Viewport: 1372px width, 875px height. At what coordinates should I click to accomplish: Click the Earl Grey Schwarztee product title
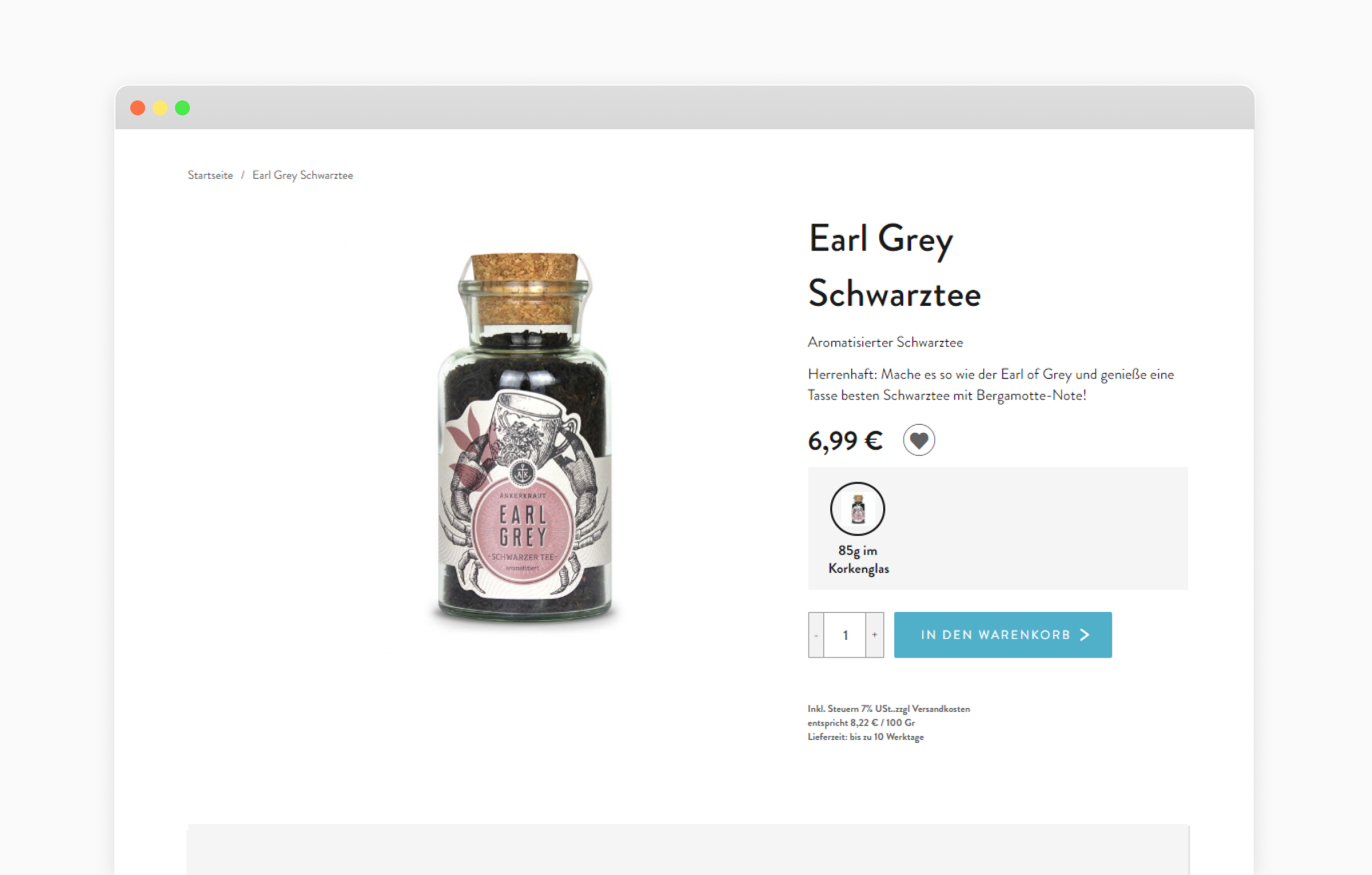[x=895, y=266]
